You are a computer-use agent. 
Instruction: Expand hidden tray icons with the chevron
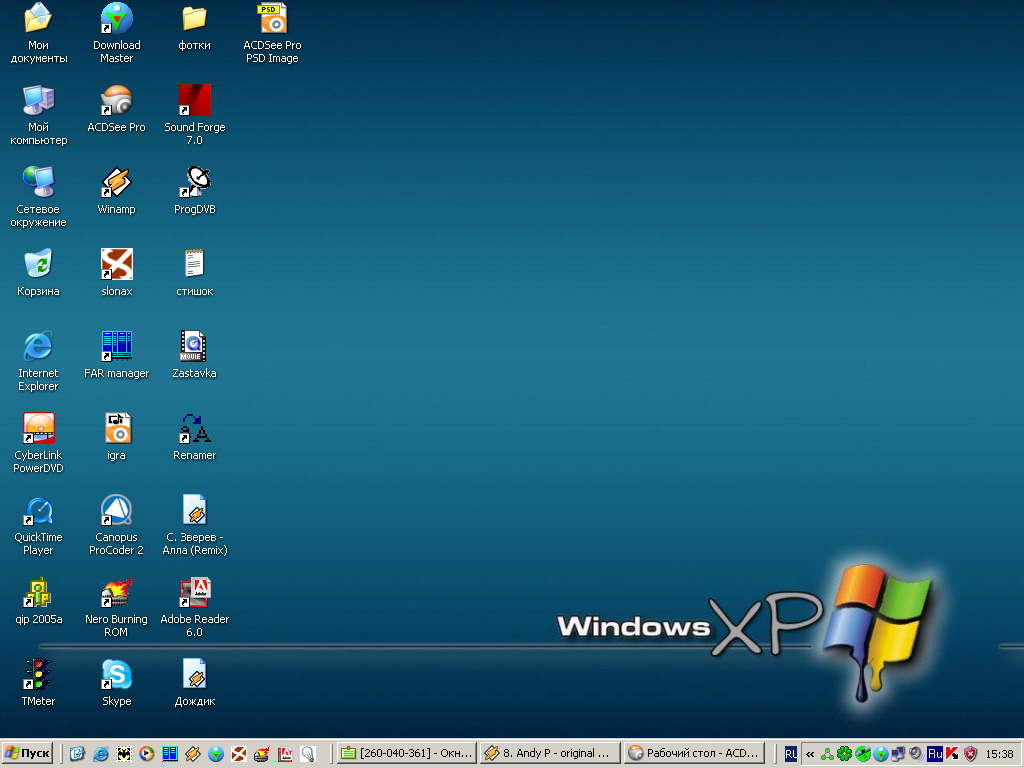click(810, 754)
